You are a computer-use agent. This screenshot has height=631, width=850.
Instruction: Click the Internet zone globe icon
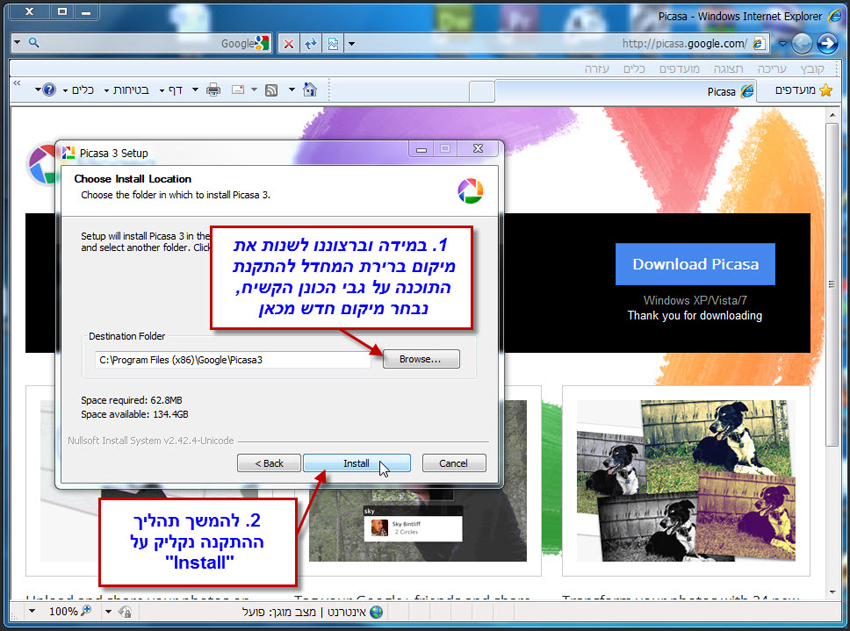[376, 612]
